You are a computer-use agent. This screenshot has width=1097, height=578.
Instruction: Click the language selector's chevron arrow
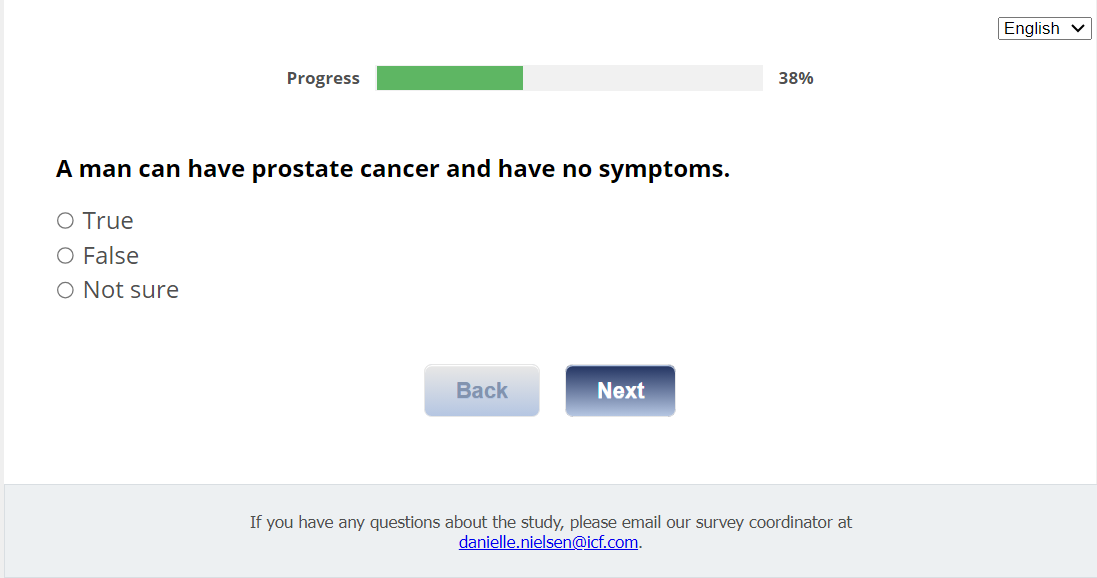pos(1078,29)
